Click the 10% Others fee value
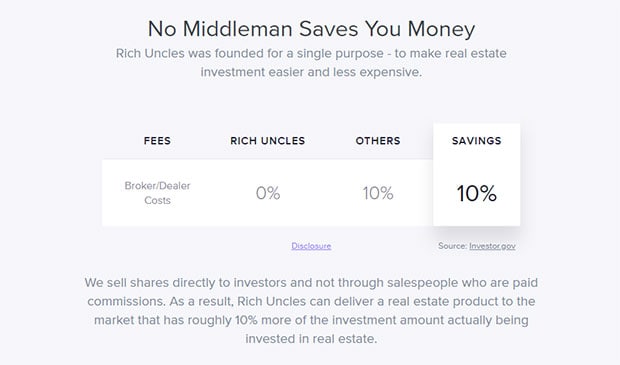This screenshot has width=620, height=365. coord(378,193)
